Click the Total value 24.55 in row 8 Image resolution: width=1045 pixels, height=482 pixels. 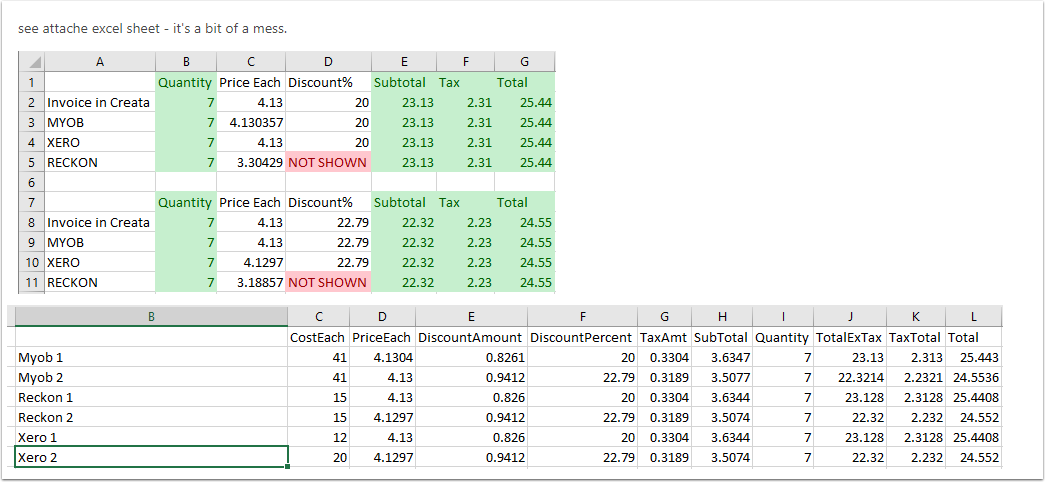[x=524, y=223]
